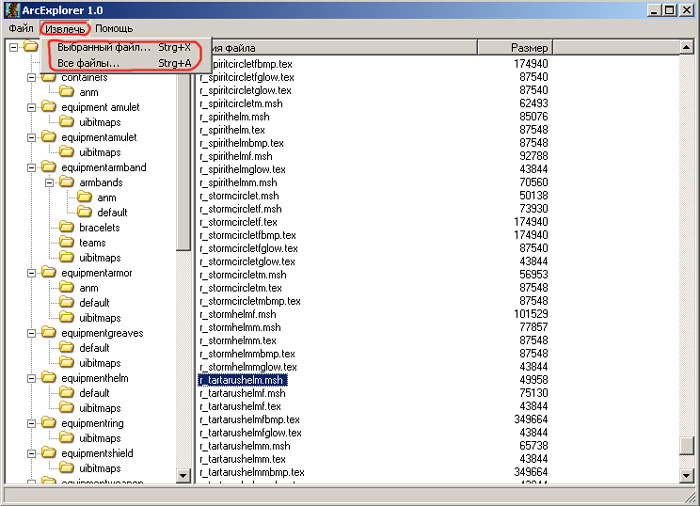Select the equipmentarmor folder icon

point(48,272)
